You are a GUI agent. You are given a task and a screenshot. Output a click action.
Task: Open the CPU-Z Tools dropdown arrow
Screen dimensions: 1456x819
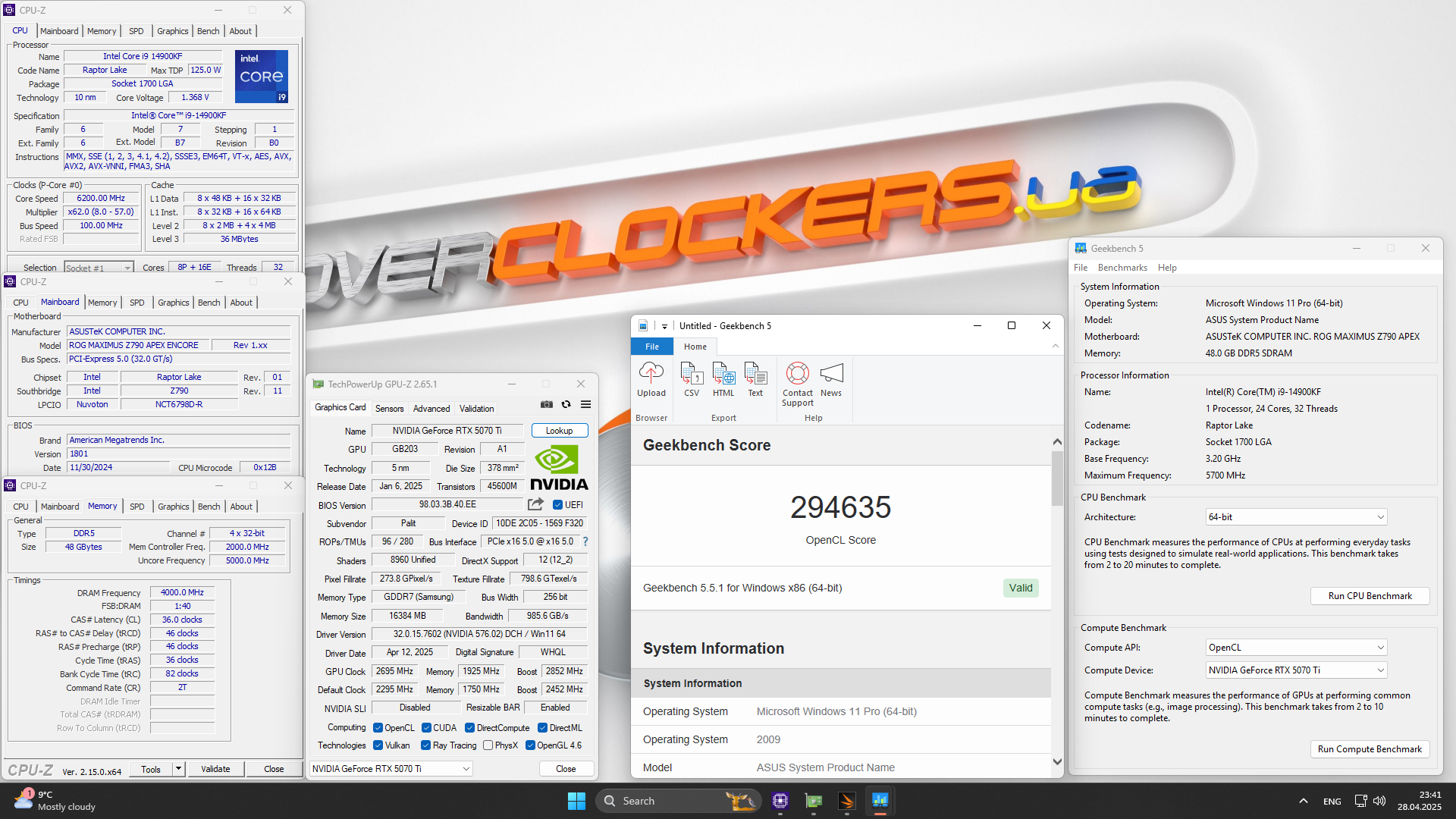178,769
